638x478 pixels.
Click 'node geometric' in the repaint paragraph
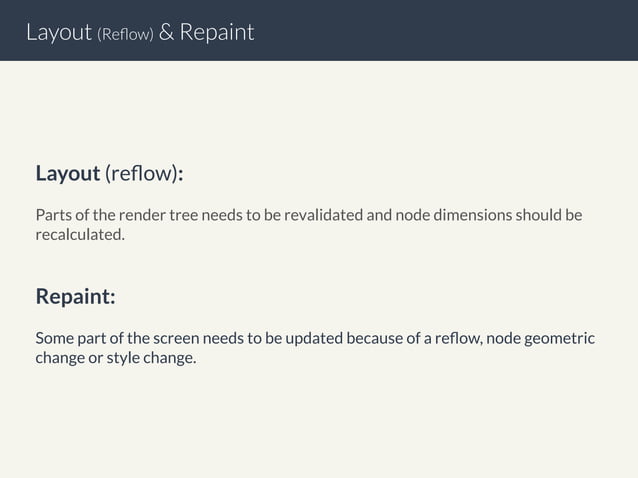tap(541, 338)
